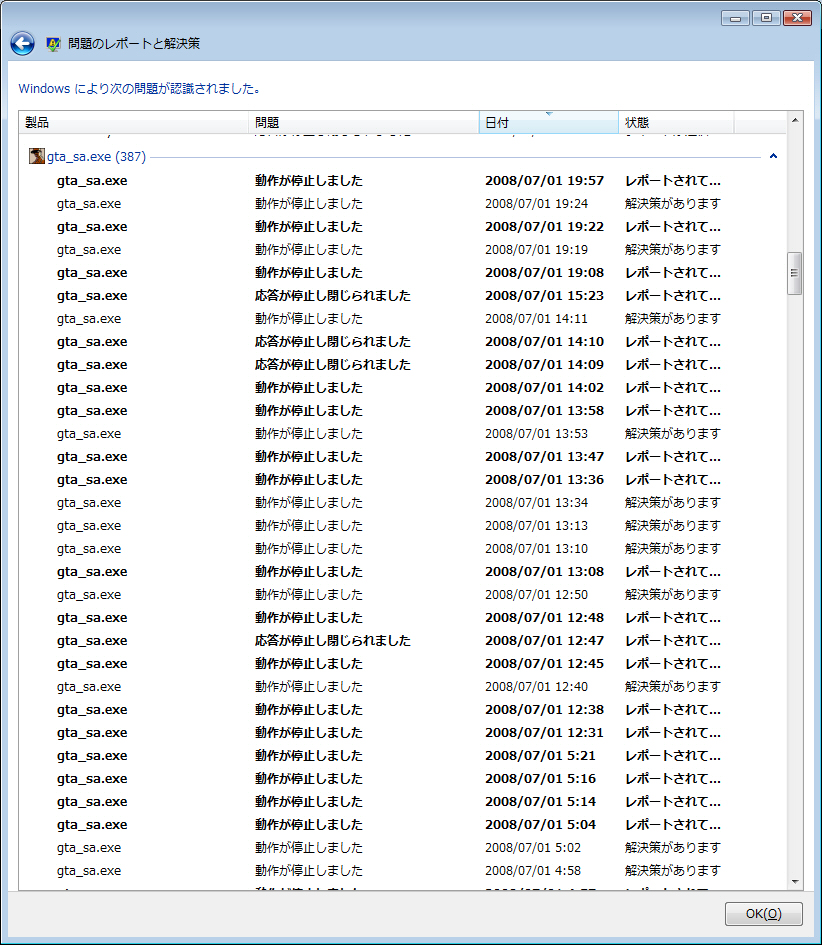This screenshot has width=822, height=945.
Task: Select the report dated 2008/07/01 19:57
Action: [544, 181]
